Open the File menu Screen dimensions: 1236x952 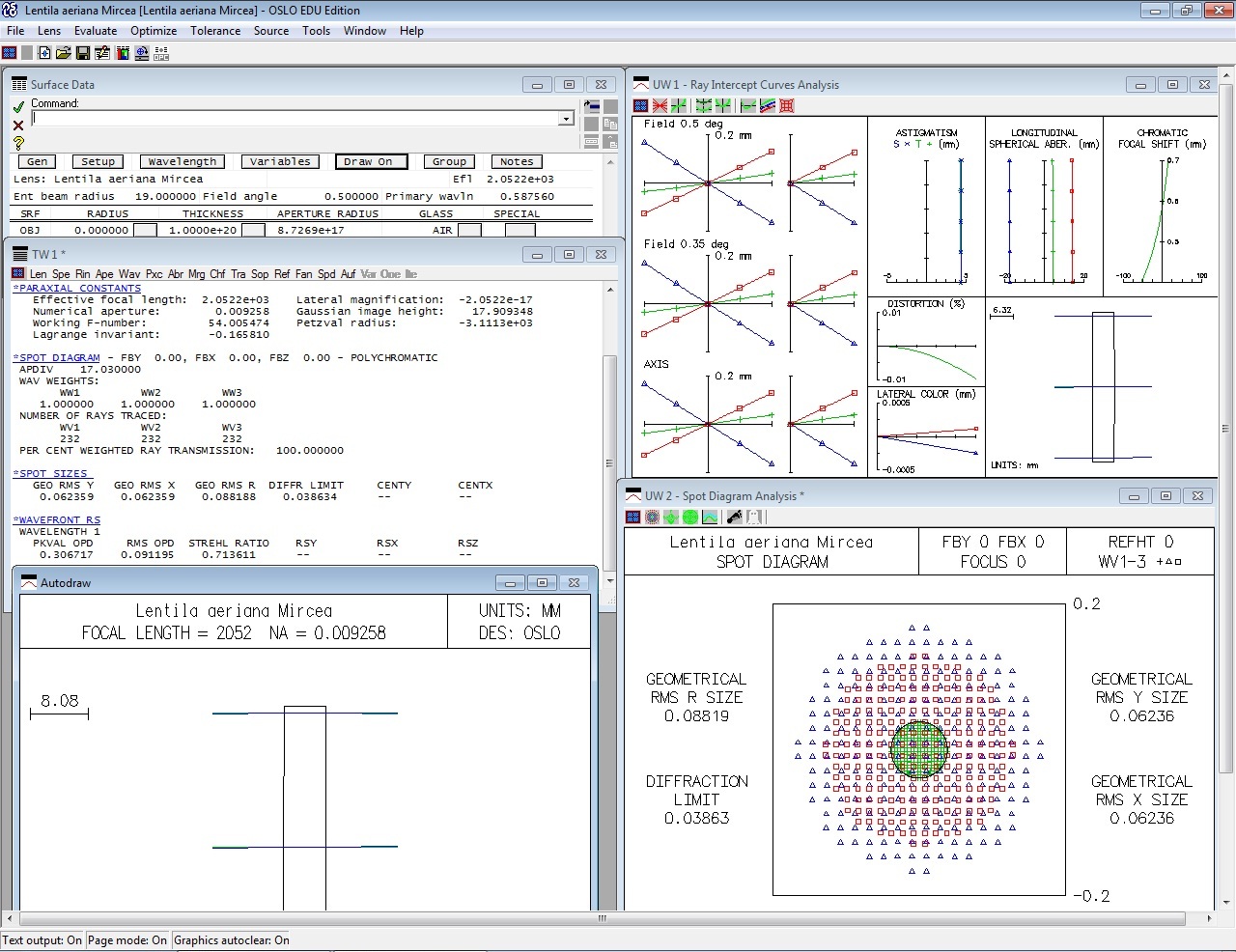15,31
